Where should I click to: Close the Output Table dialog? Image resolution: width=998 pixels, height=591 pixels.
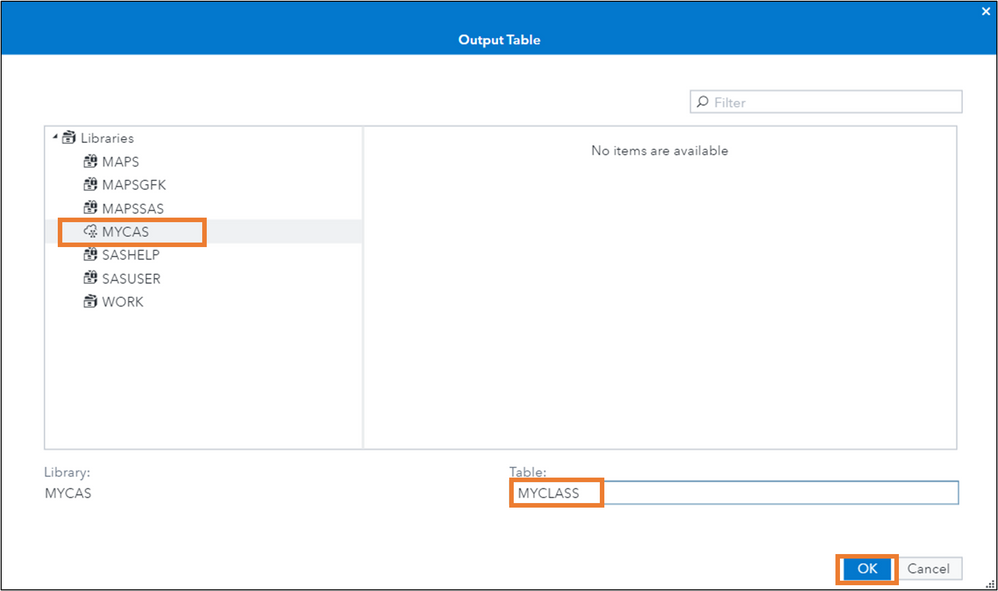tap(986, 11)
